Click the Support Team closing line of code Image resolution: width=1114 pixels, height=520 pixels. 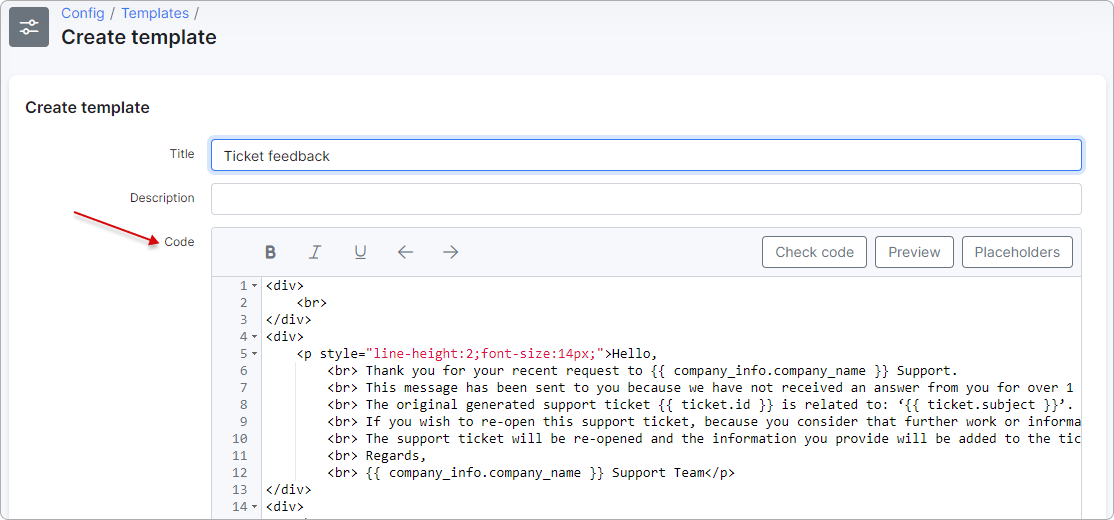[x=550, y=473]
